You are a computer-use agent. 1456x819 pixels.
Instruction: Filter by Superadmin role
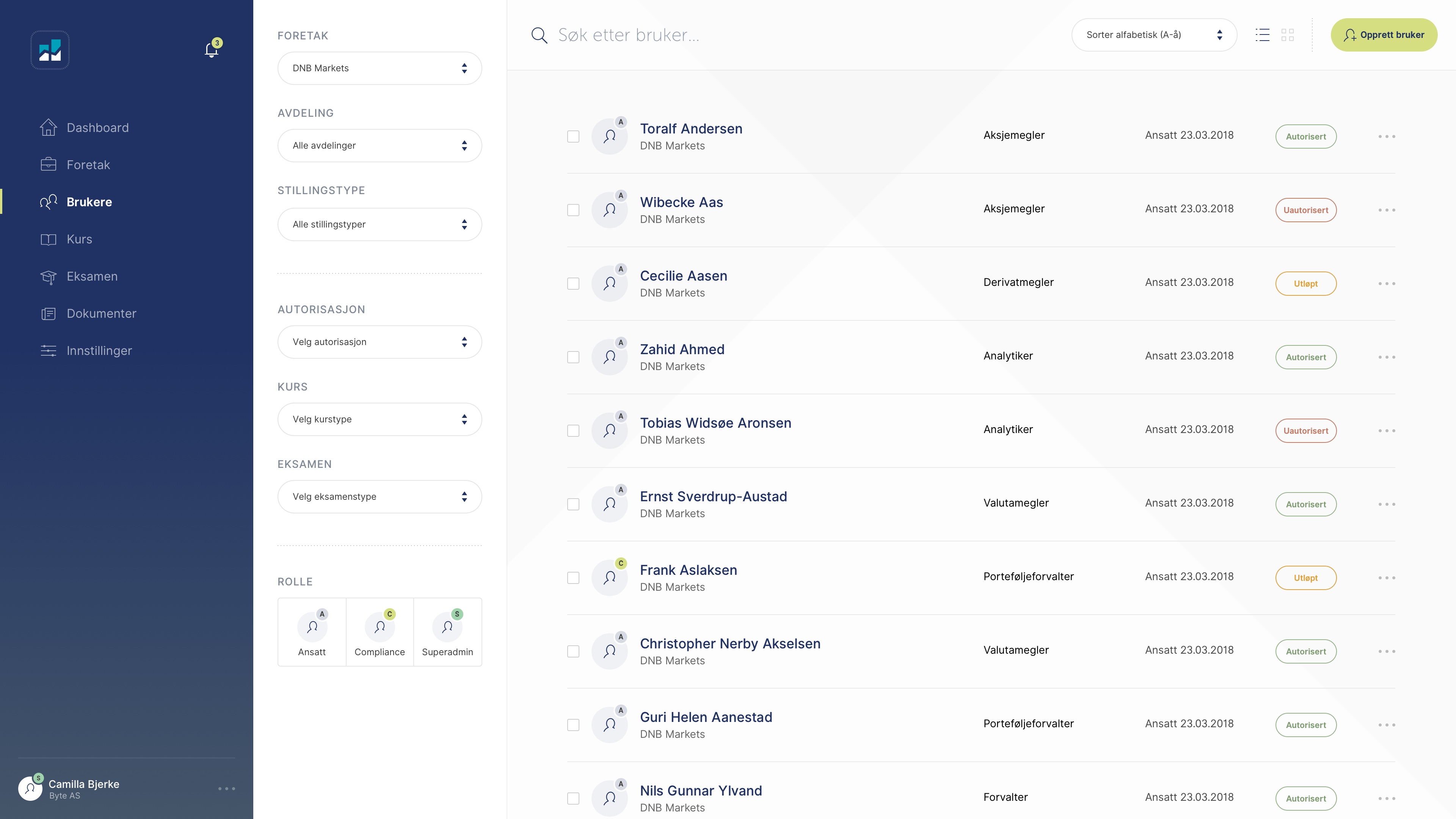click(448, 632)
